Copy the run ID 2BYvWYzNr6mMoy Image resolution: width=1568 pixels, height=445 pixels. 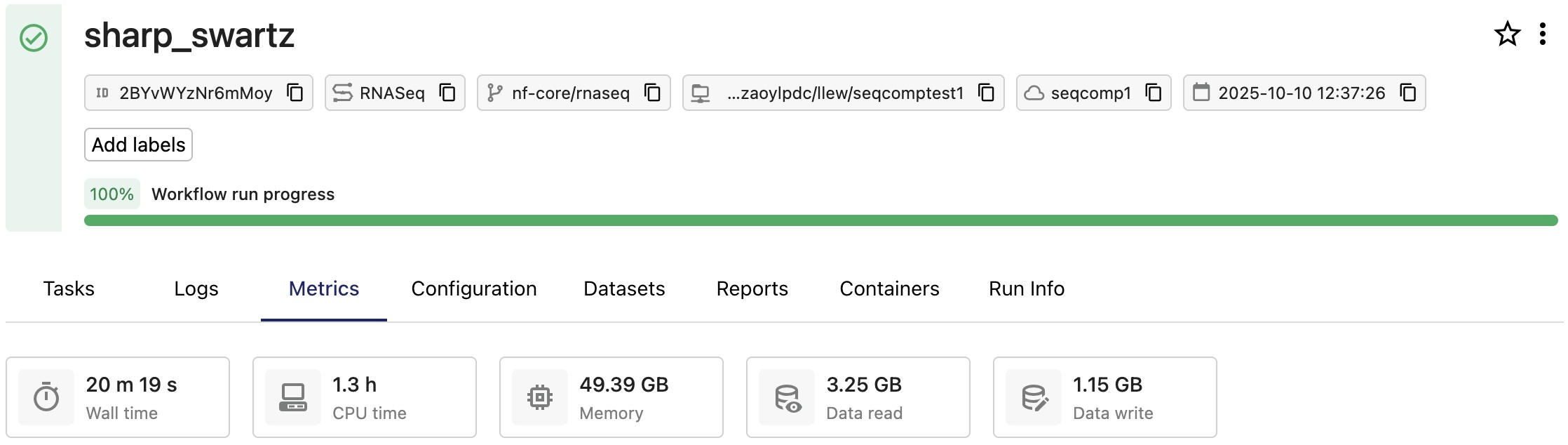pyautogui.click(x=295, y=93)
